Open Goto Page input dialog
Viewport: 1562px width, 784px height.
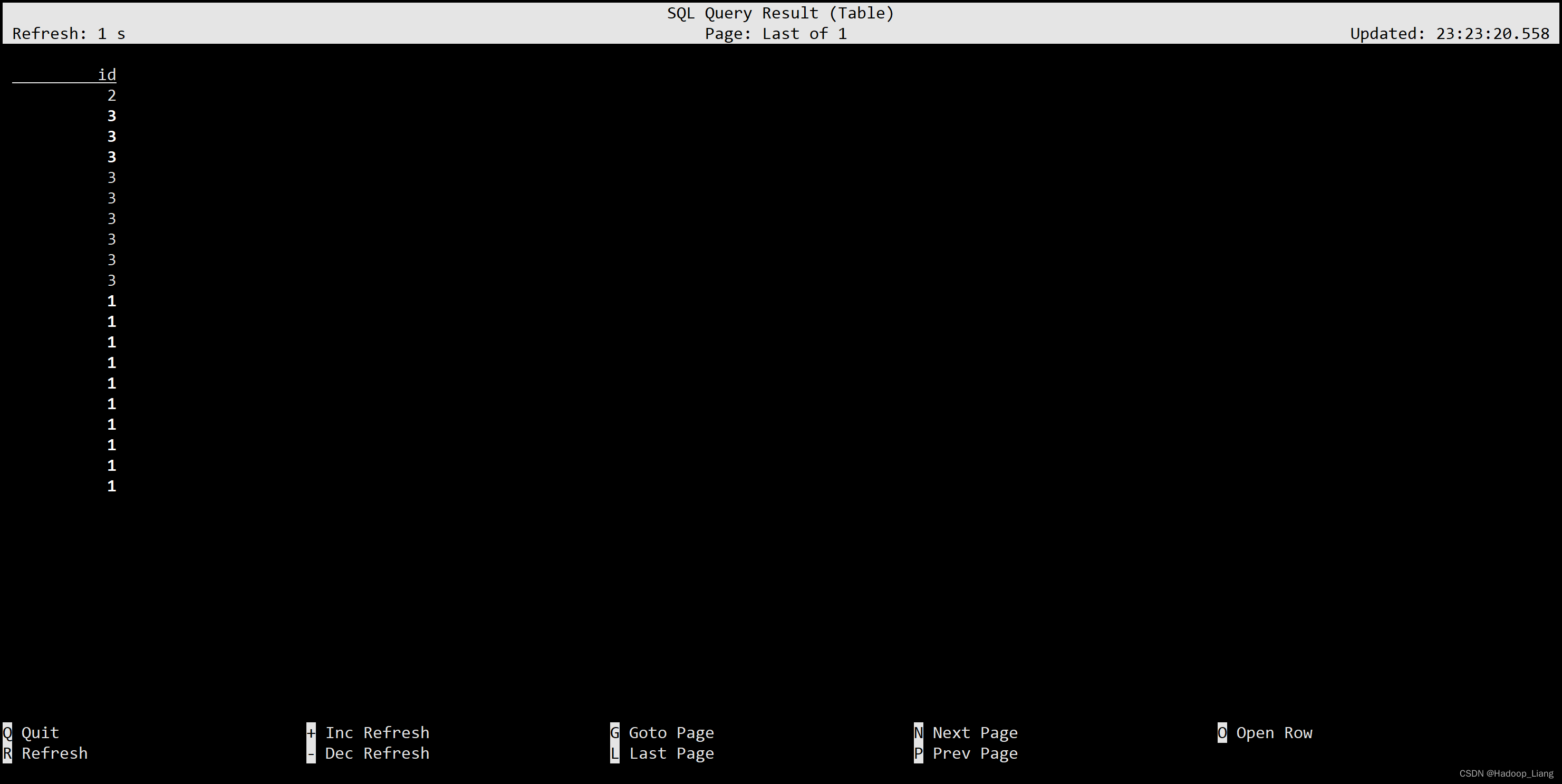coord(613,732)
